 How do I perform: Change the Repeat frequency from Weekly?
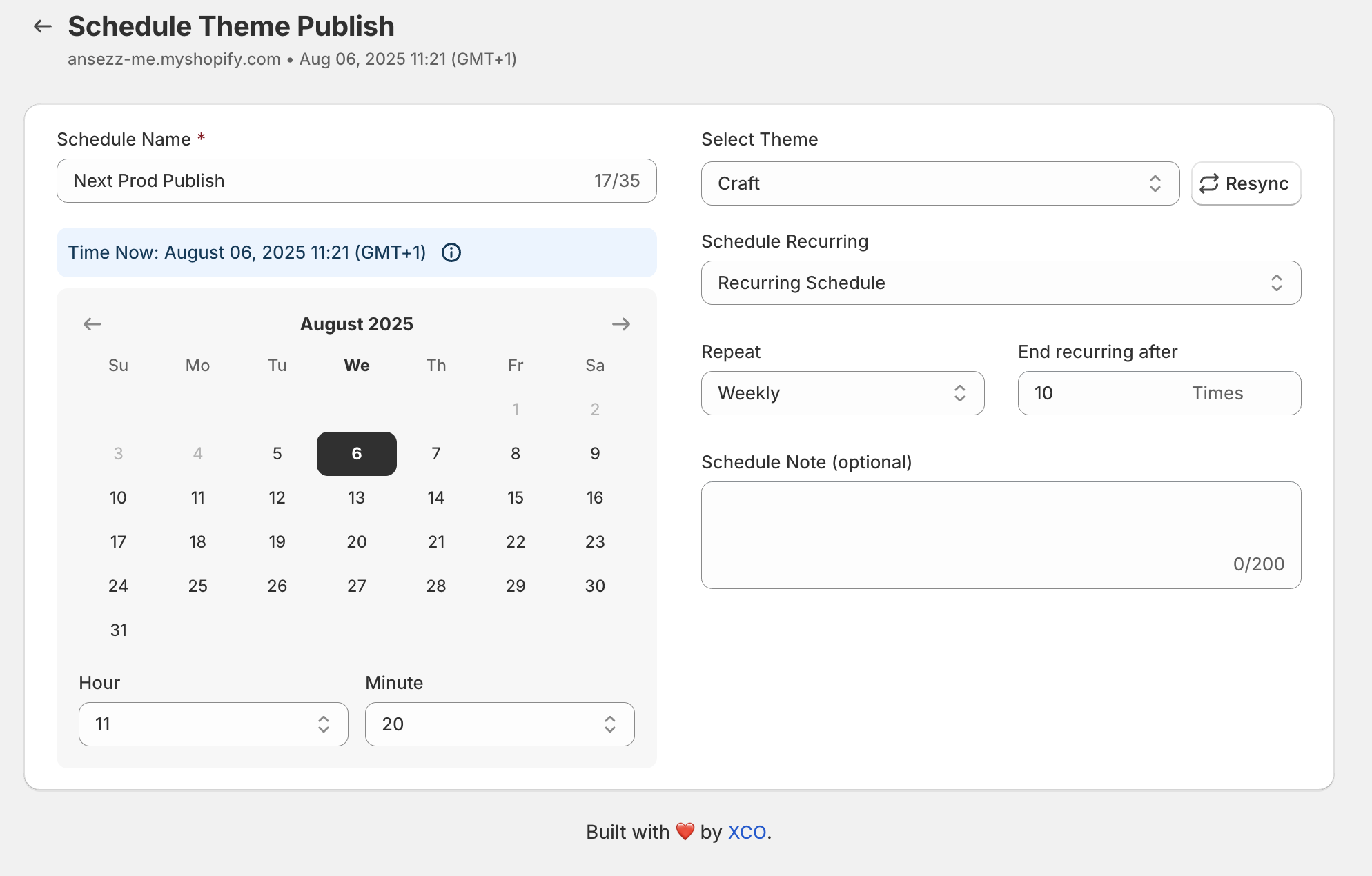pos(842,393)
